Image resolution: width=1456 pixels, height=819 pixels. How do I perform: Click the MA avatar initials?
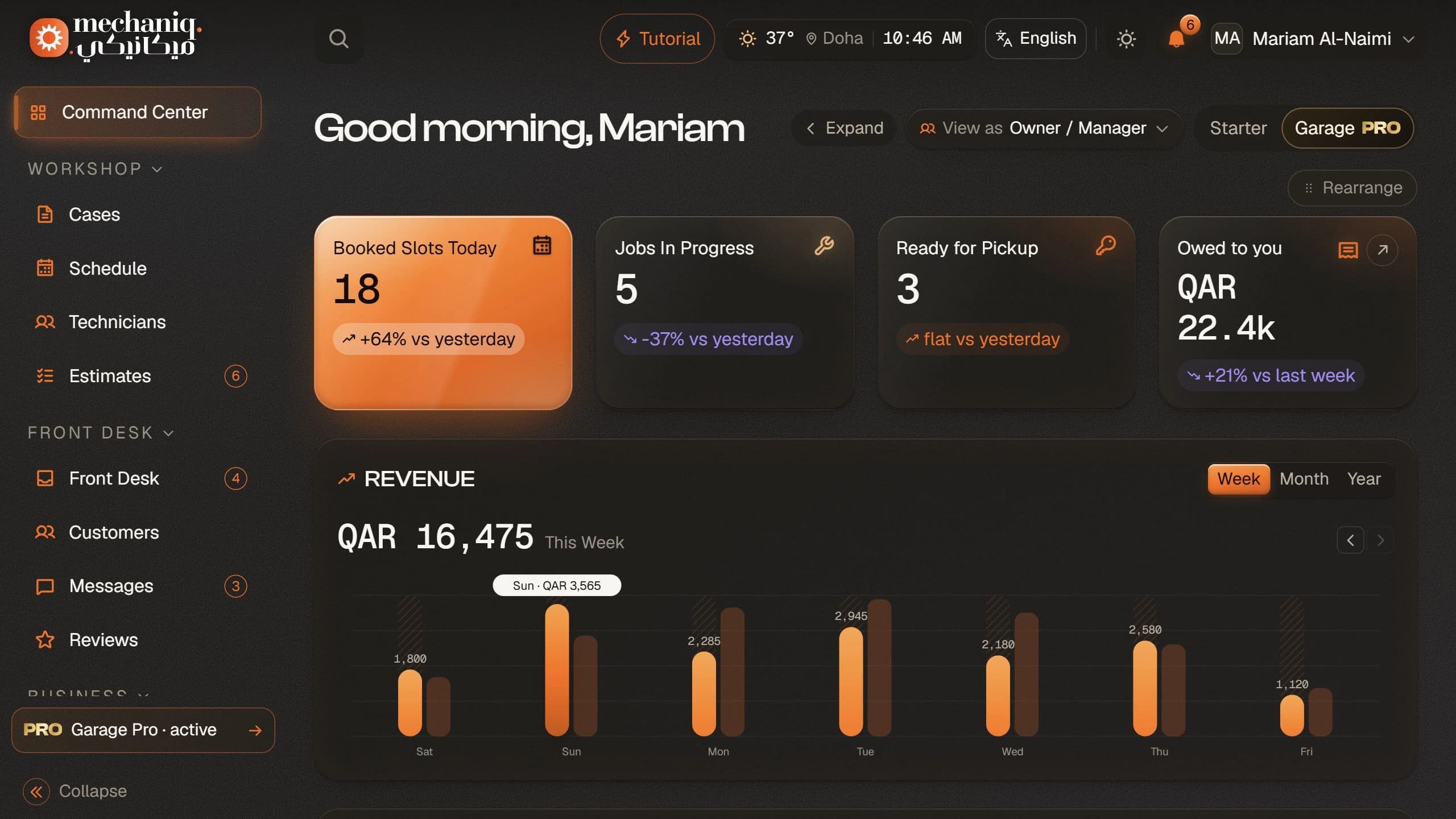point(1227,39)
